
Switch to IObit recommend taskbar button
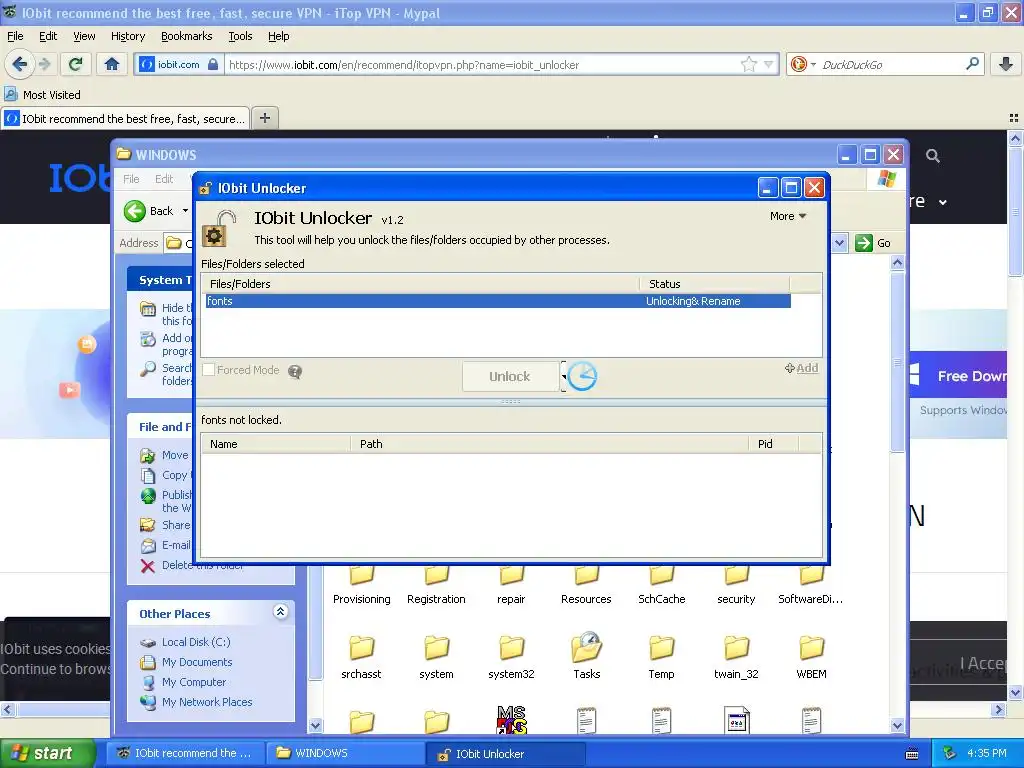(x=185, y=753)
